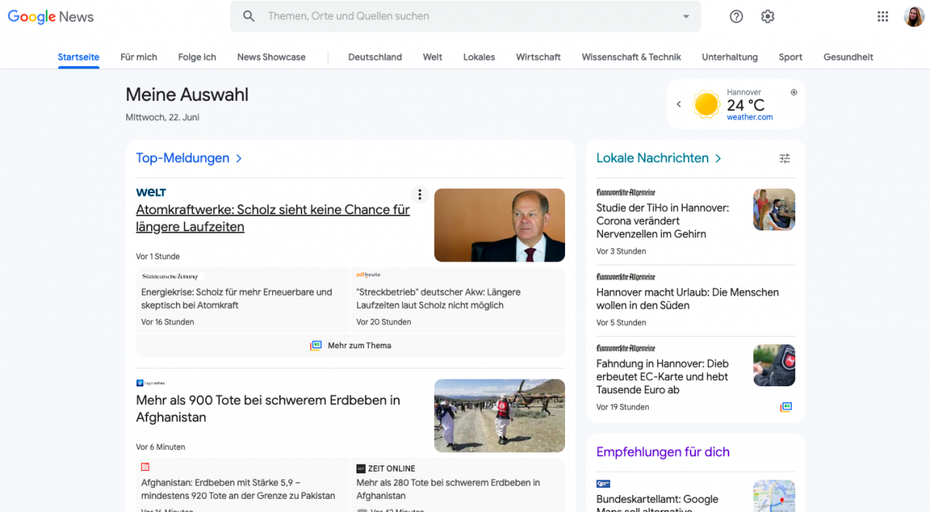Open Empfehlungen für dich heading
Viewport: 930px width, 512px height.
click(663, 452)
